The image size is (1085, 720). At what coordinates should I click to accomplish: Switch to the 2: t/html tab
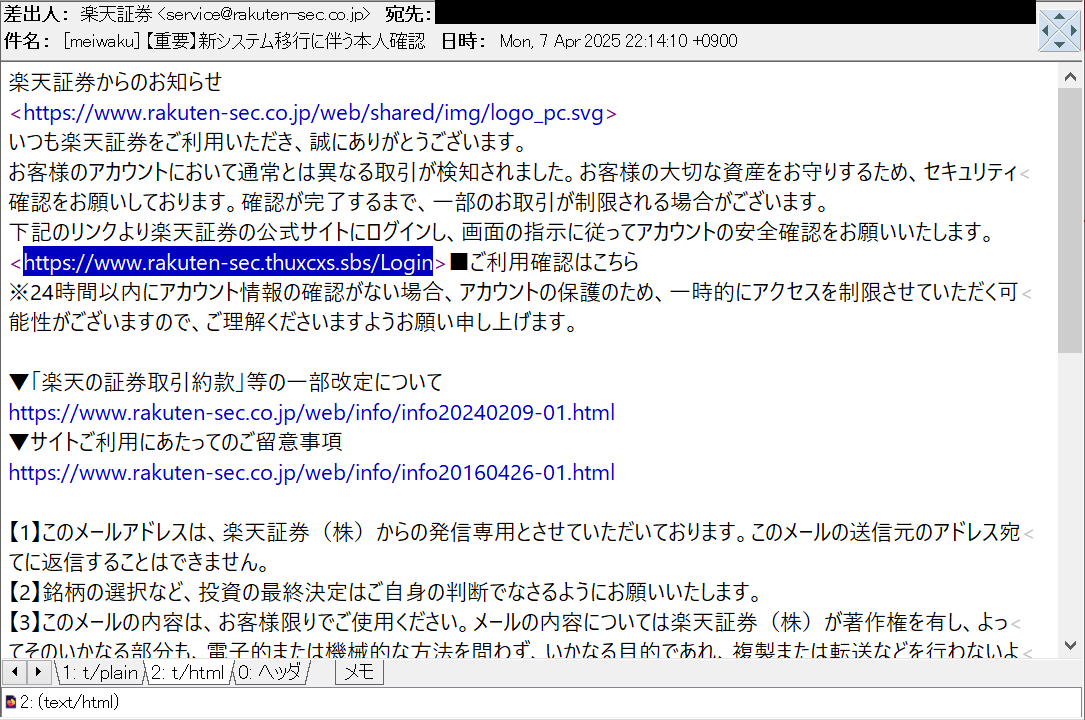pyautogui.click(x=188, y=672)
